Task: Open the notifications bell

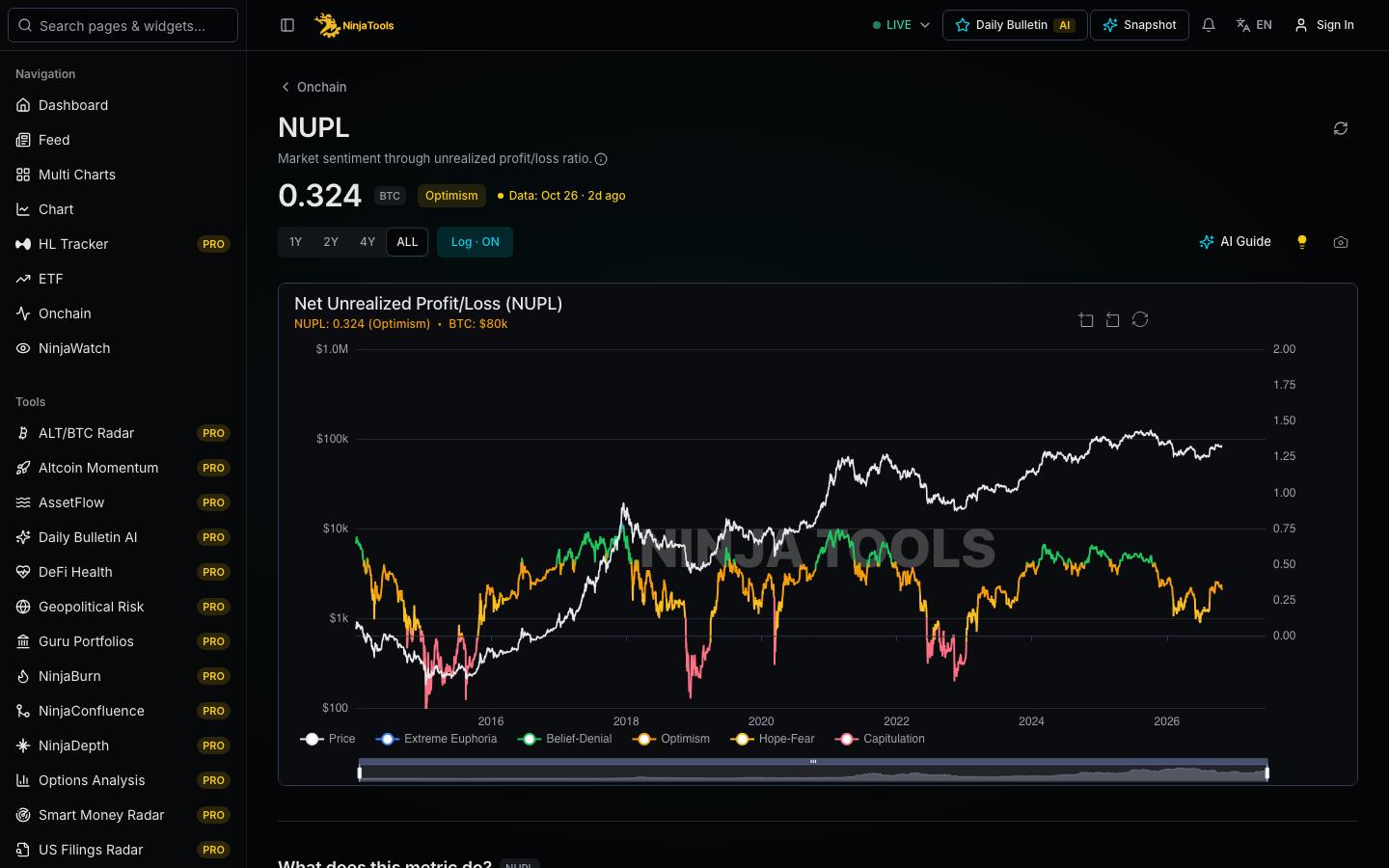Action: pyautogui.click(x=1209, y=25)
